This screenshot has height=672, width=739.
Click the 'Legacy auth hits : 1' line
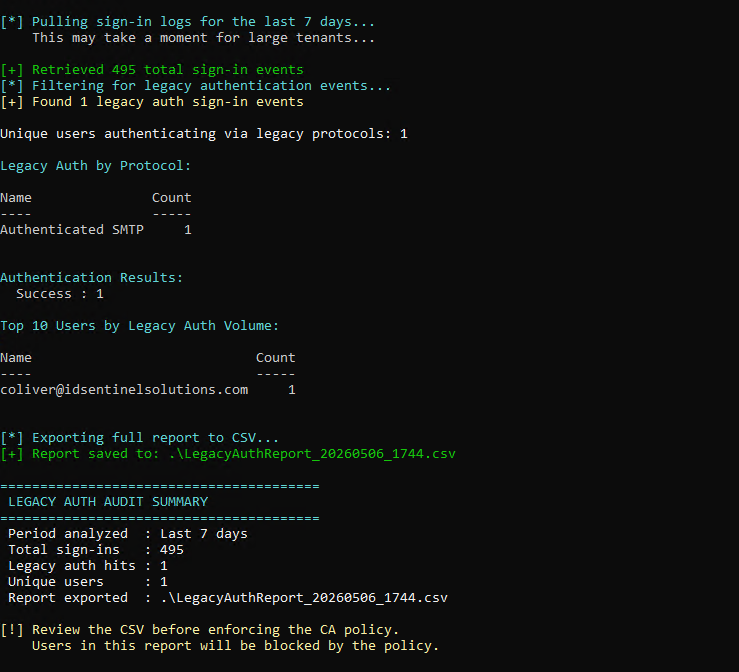point(88,566)
